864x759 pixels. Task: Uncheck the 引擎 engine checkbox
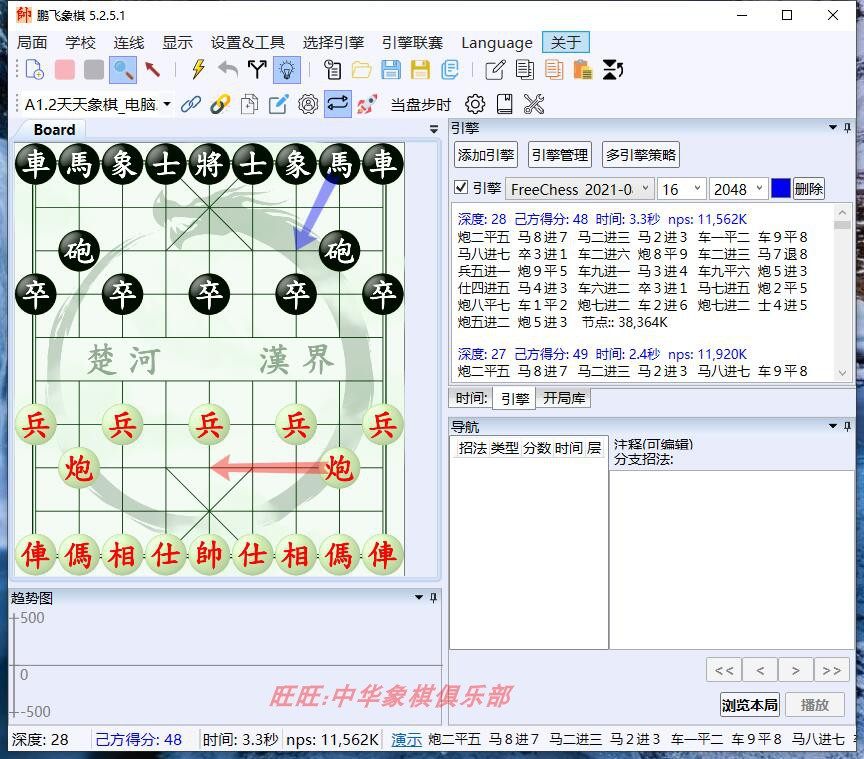pyautogui.click(x=461, y=188)
